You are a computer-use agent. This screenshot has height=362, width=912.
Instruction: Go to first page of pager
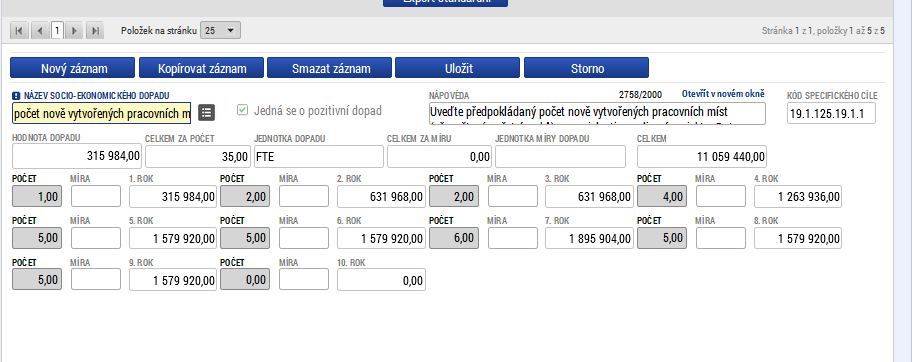(x=19, y=31)
